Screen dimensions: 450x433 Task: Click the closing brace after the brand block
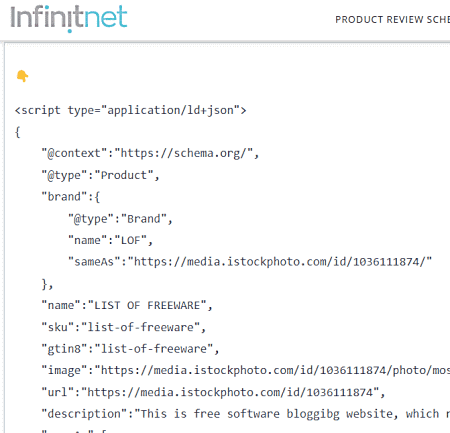(47, 284)
